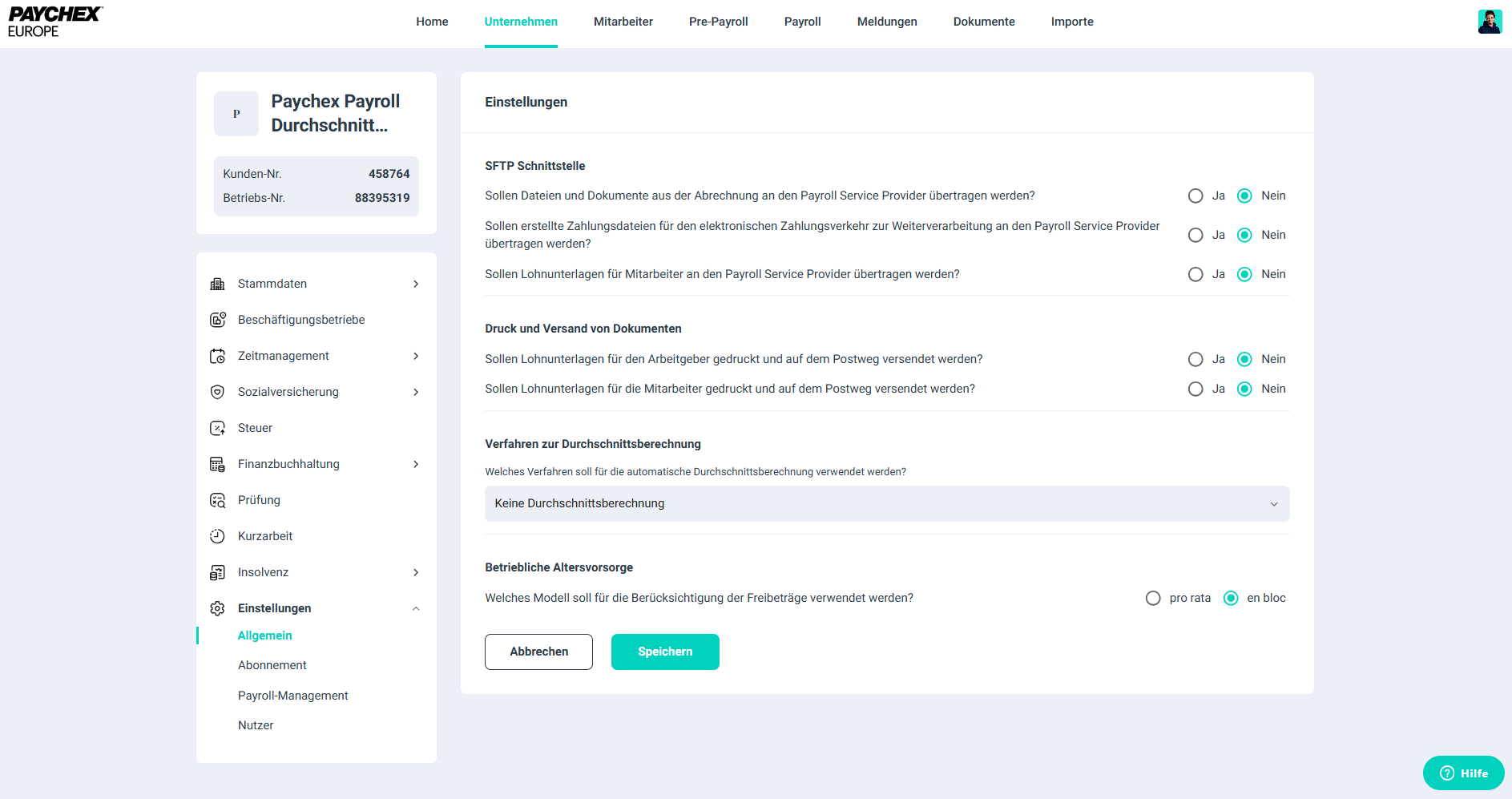The height and width of the screenshot is (799, 1512).
Task: Click the Beschäftigungsbetriebe sidebar icon
Action: click(x=217, y=320)
